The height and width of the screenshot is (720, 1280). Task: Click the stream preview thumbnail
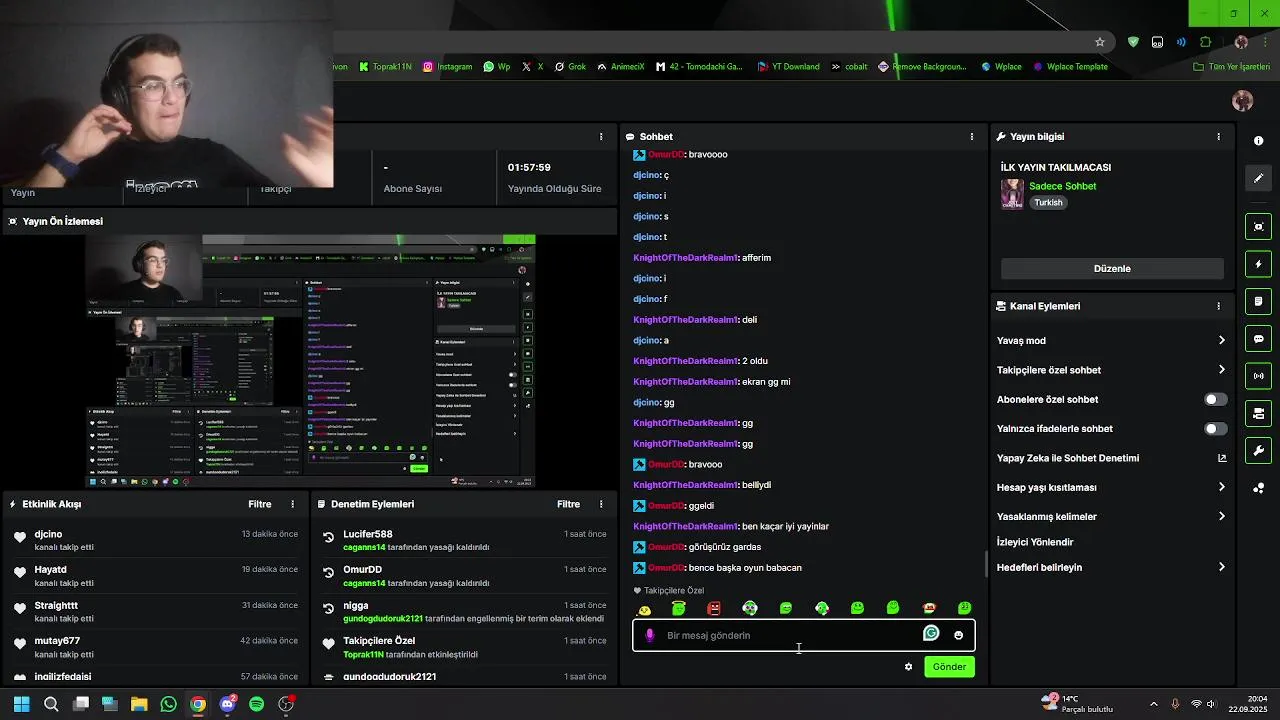(x=310, y=360)
